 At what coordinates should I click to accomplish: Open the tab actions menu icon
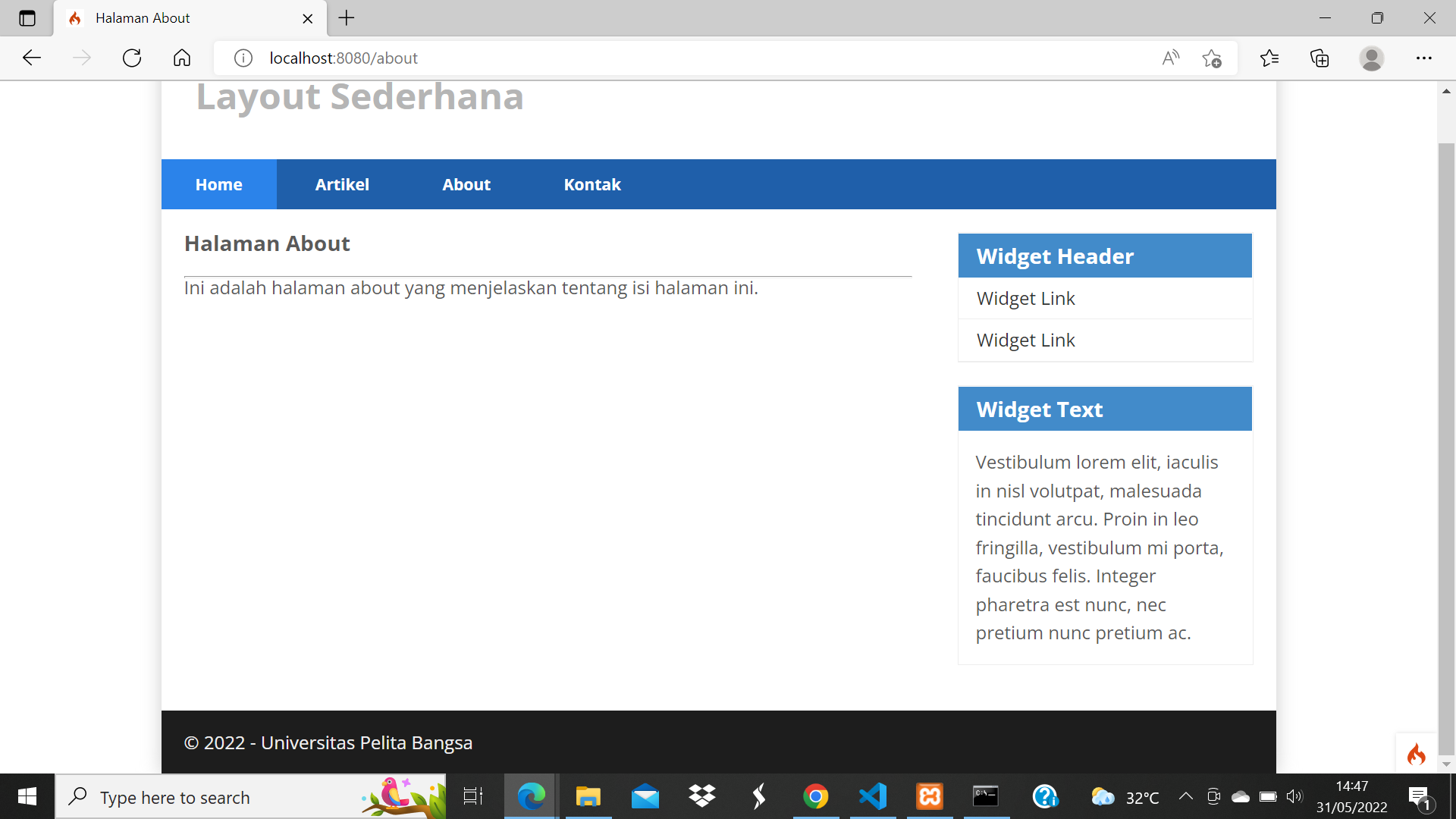coord(27,18)
